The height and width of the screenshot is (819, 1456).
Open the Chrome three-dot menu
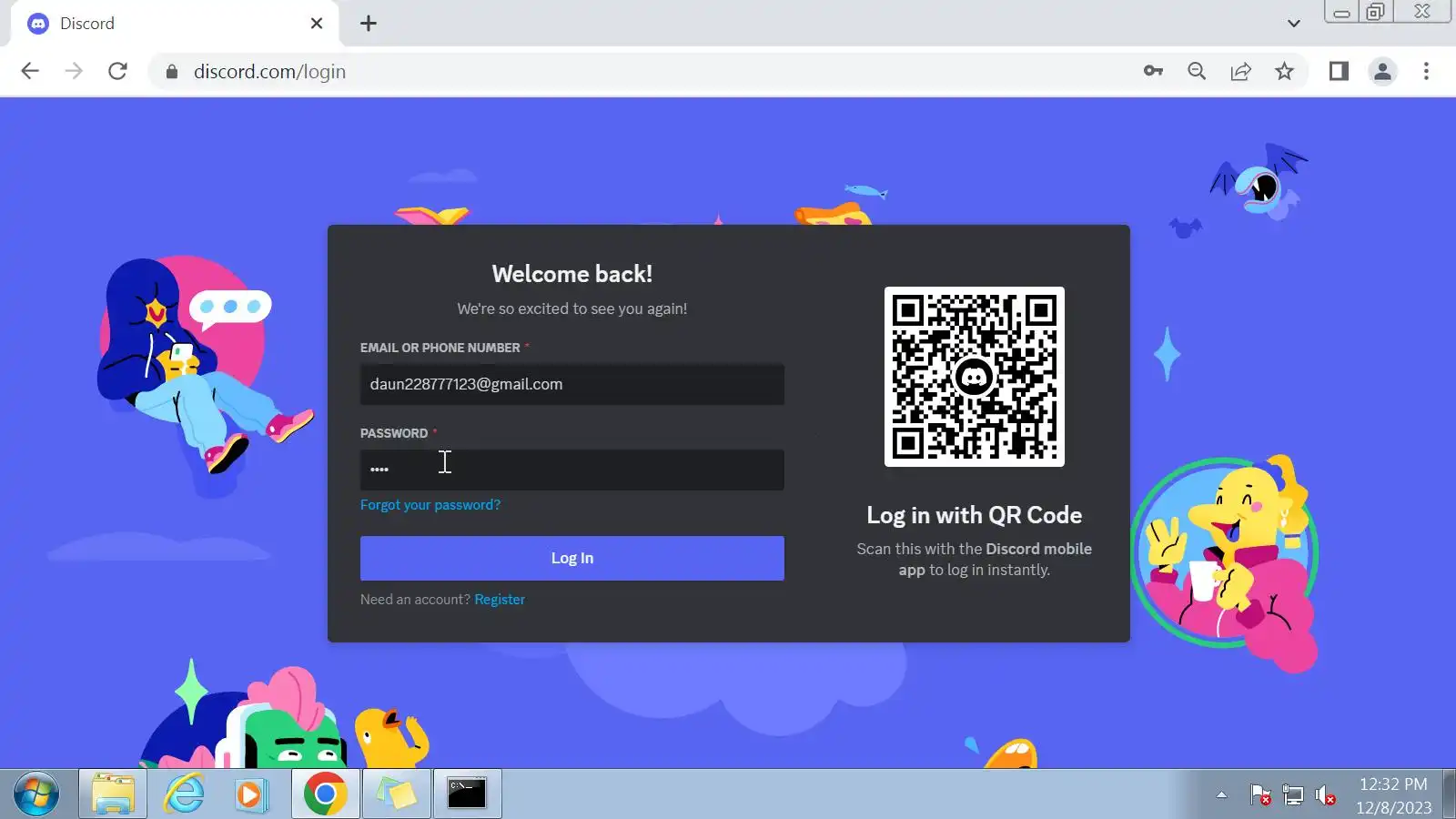(1426, 71)
